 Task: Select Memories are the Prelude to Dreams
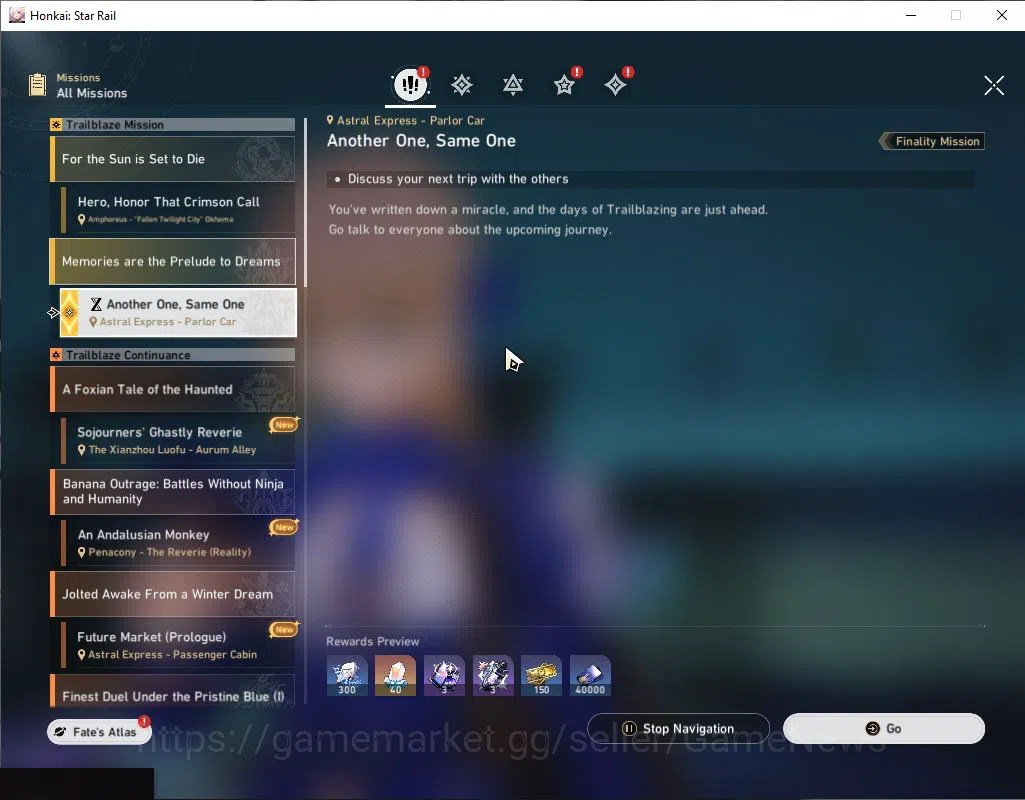[x=173, y=261]
